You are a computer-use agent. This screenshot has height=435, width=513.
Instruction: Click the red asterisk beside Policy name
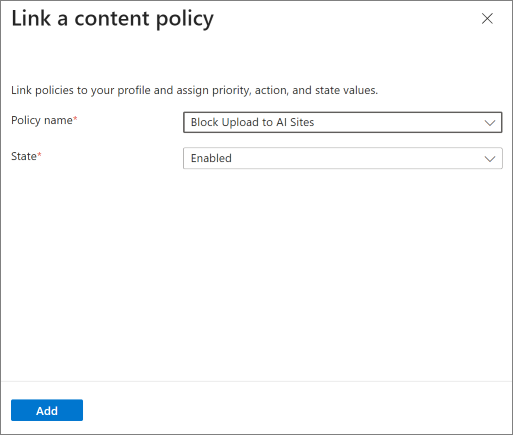click(x=75, y=118)
